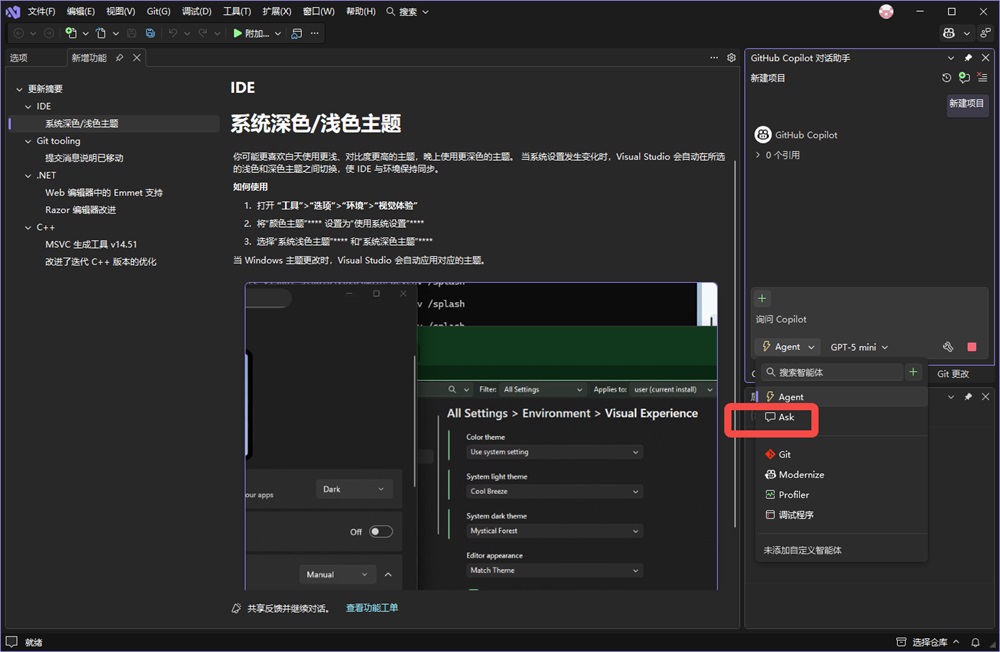Open the 视图(V) menu
The width and height of the screenshot is (1000, 652).
tap(121, 11)
